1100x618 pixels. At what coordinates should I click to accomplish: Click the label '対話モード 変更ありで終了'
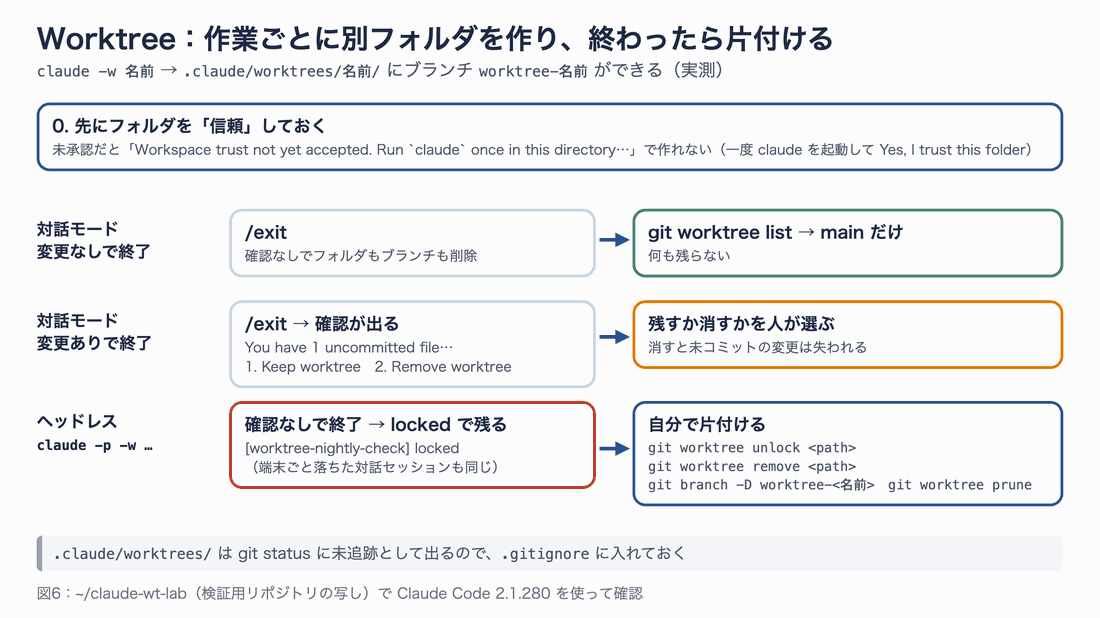pos(94,332)
